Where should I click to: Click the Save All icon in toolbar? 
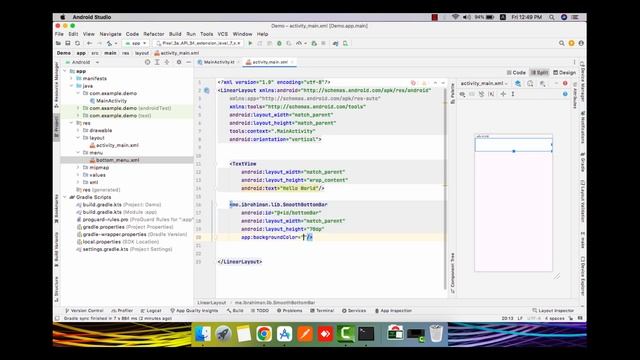tap(68, 43)
